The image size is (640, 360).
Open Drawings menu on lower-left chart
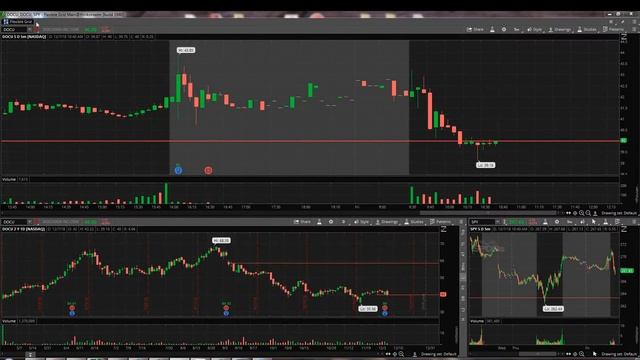tap(387, 222)
